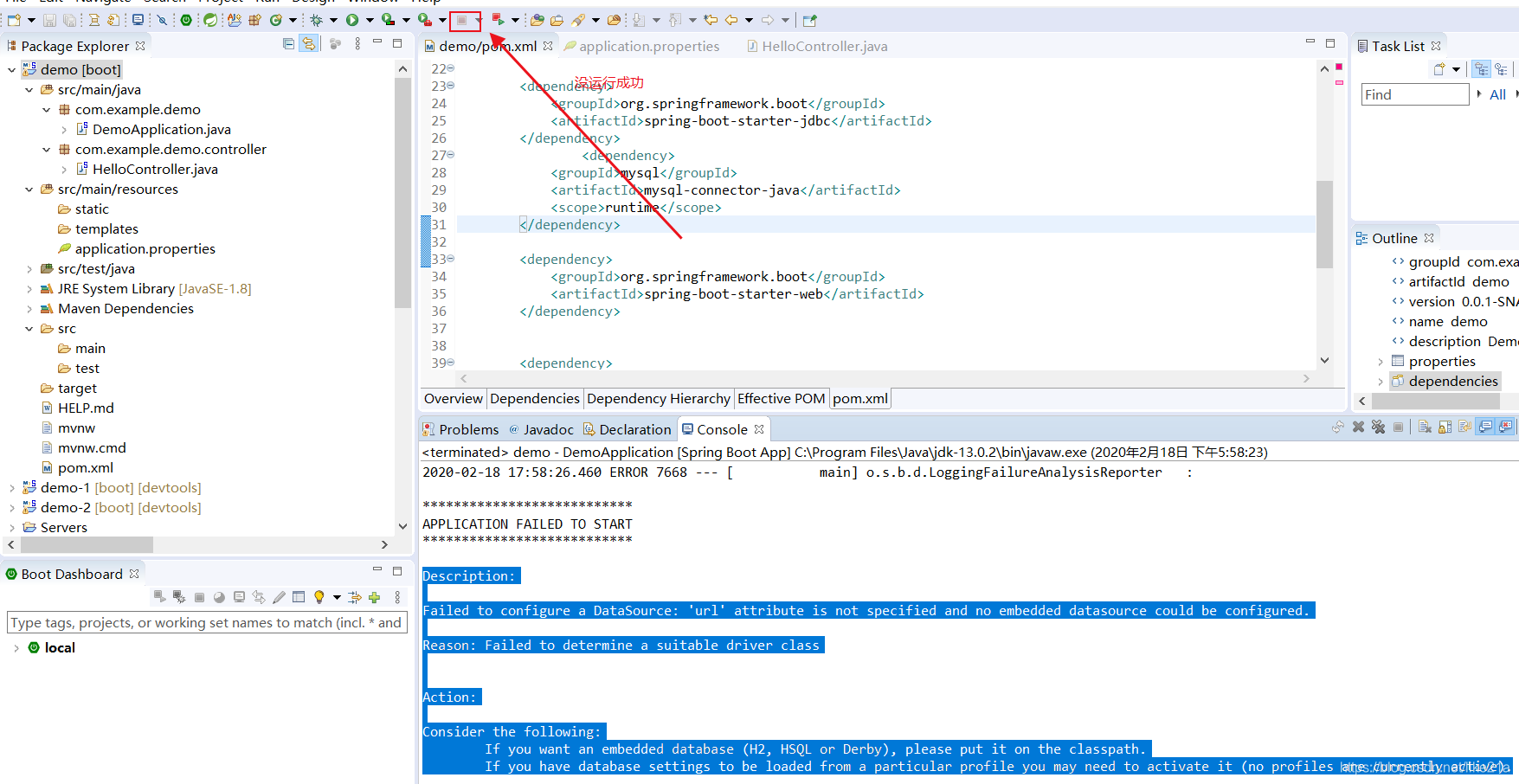Toggle Scroll Lock in the Console view
The height and width of the screenshot is (784, 1519).
tap(1445, 427)
